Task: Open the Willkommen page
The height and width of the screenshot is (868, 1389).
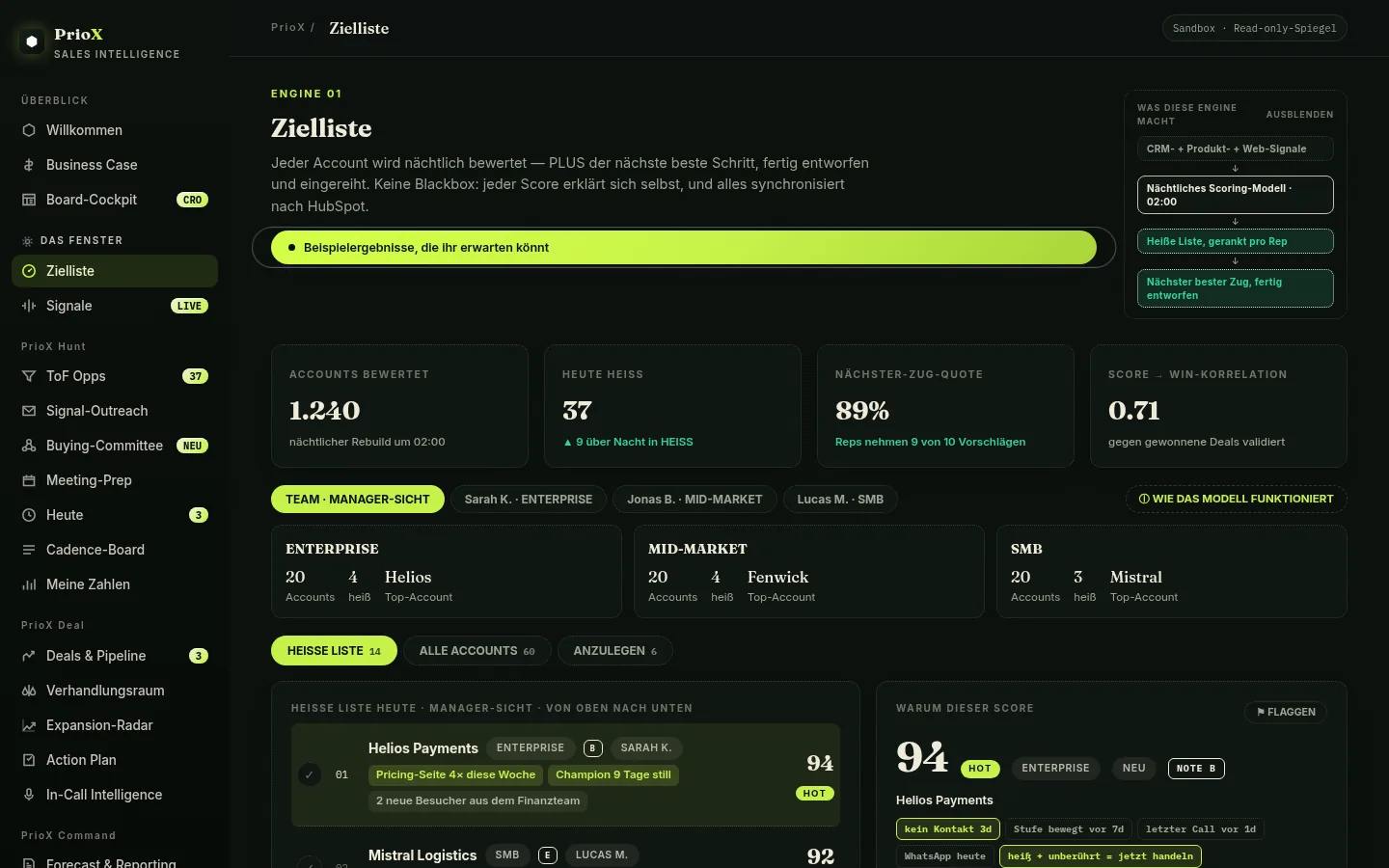Action: (115, 130)
